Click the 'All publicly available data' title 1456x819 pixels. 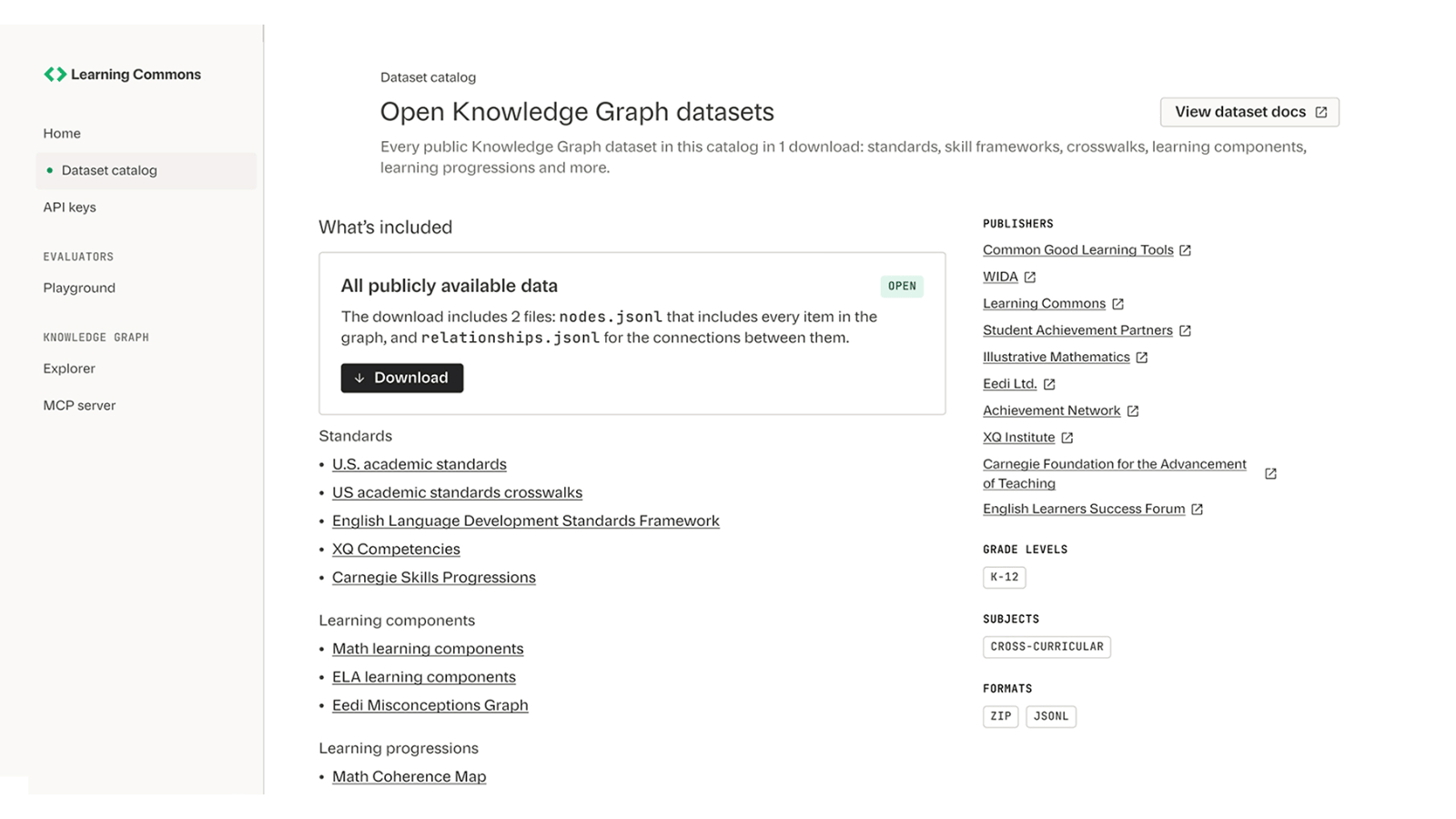450,286
